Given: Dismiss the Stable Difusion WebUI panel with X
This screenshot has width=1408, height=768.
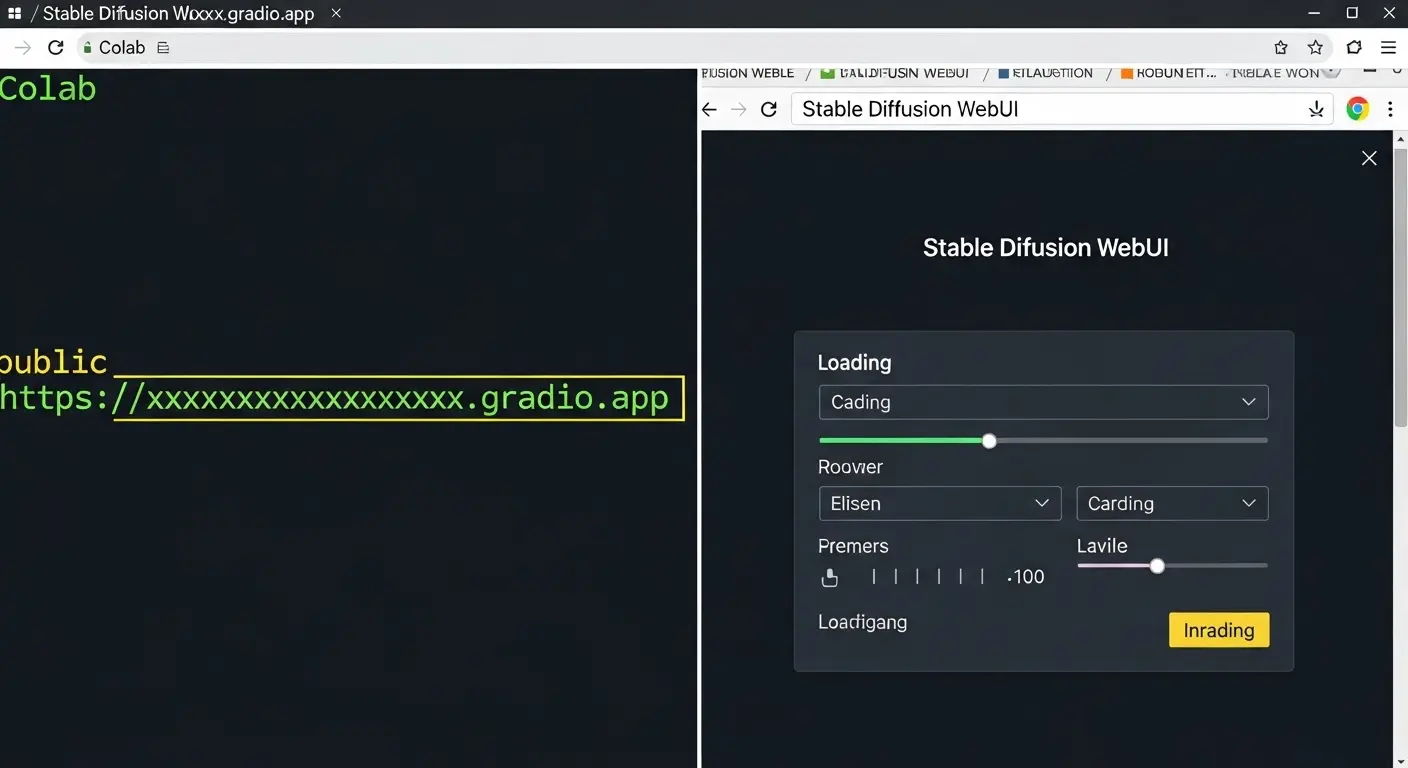Looking at the screenshot, I should [1369, 158].
